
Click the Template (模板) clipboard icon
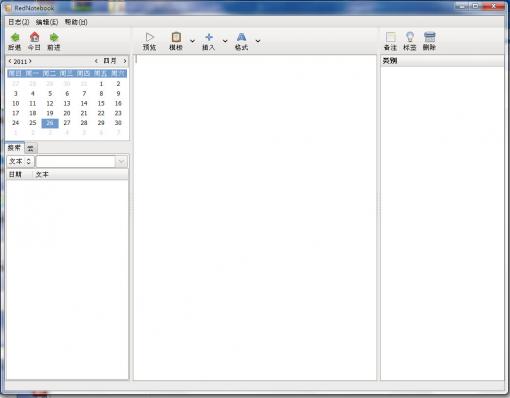tap(176, 37)
